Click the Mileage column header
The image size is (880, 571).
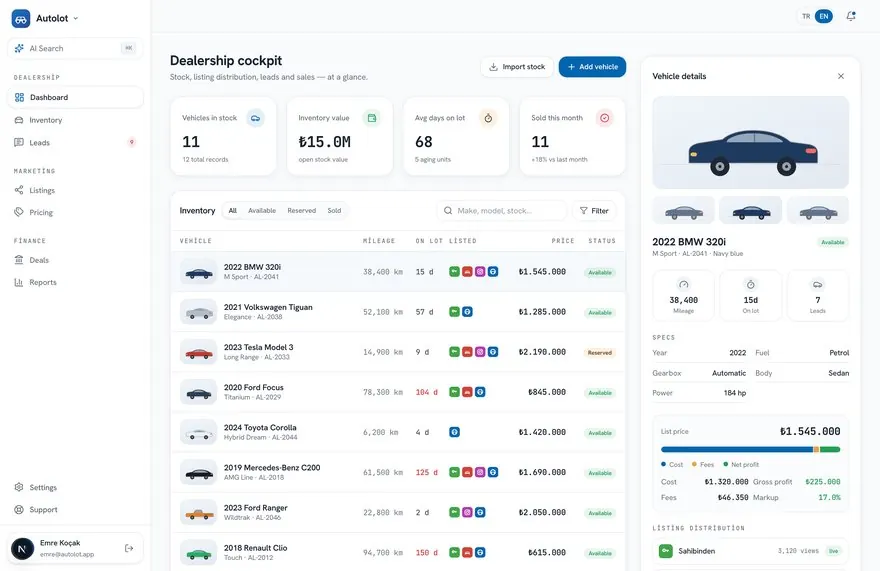379,241
